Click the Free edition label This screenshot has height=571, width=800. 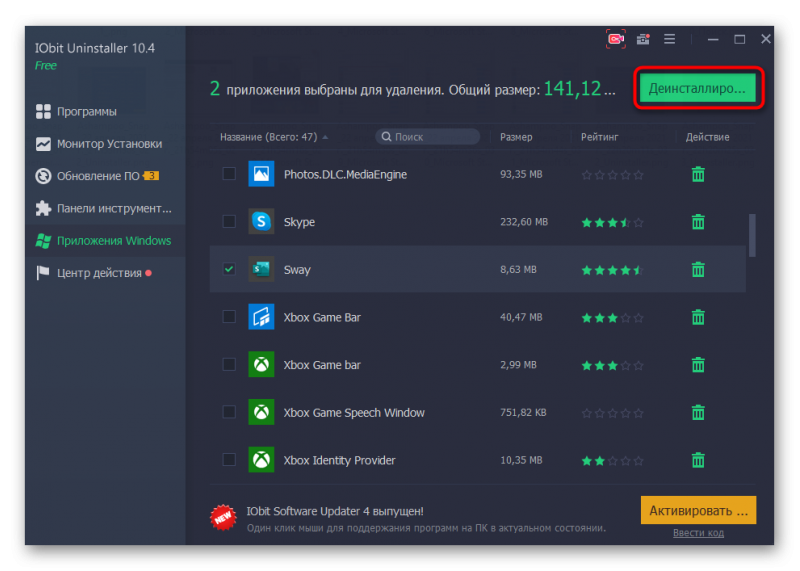pyautogui.click(x=45, y=66)
